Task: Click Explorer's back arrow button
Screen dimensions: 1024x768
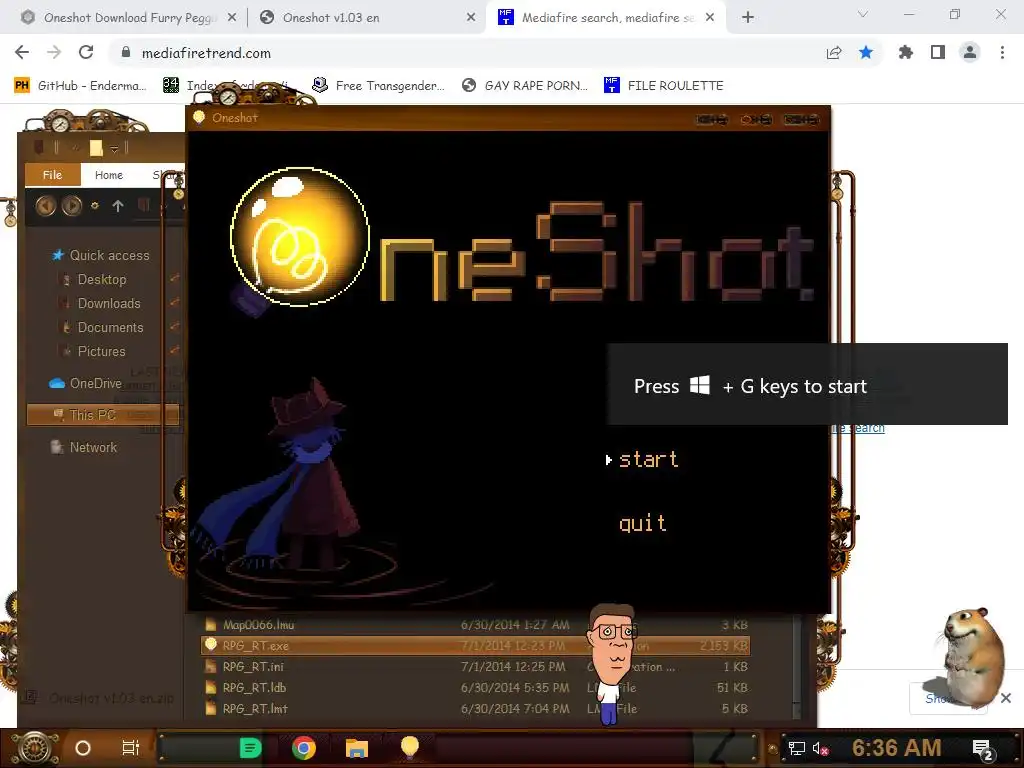Action: click(46, 206)
